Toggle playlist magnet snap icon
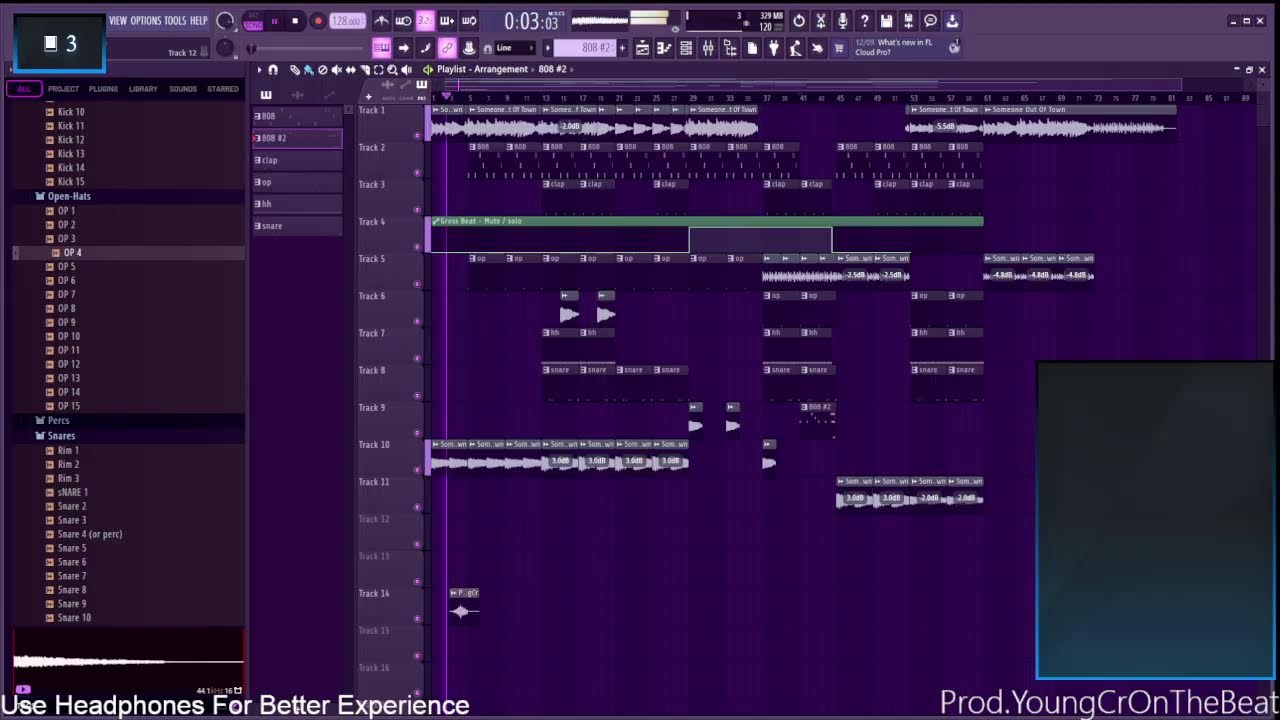This screenshot has width=1280, height=720. [x=273, y=69]
